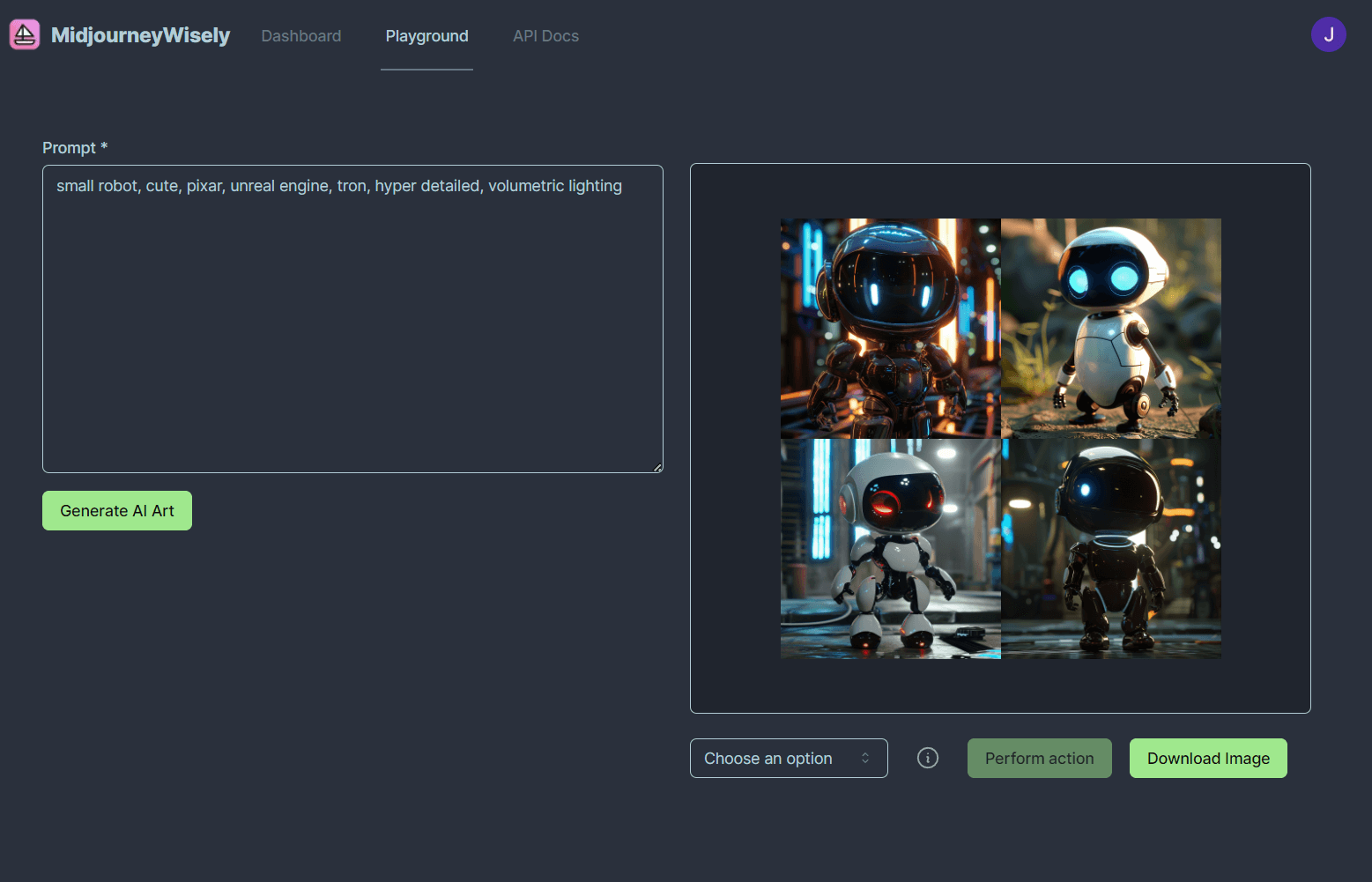
Task: Click Download Image
Action: point(1208,758)
